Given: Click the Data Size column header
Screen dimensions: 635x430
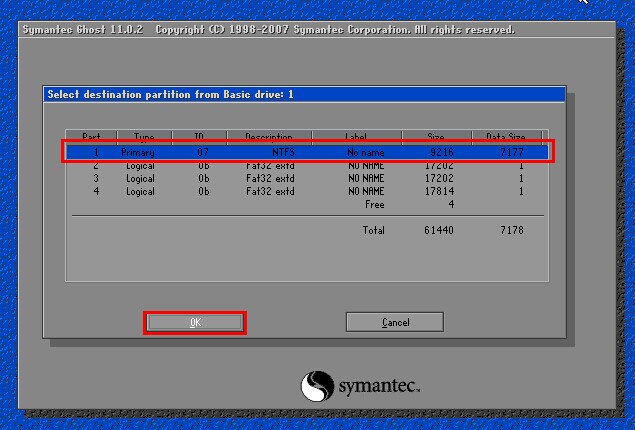Looking at the screenshot, I should click(506, 137).
